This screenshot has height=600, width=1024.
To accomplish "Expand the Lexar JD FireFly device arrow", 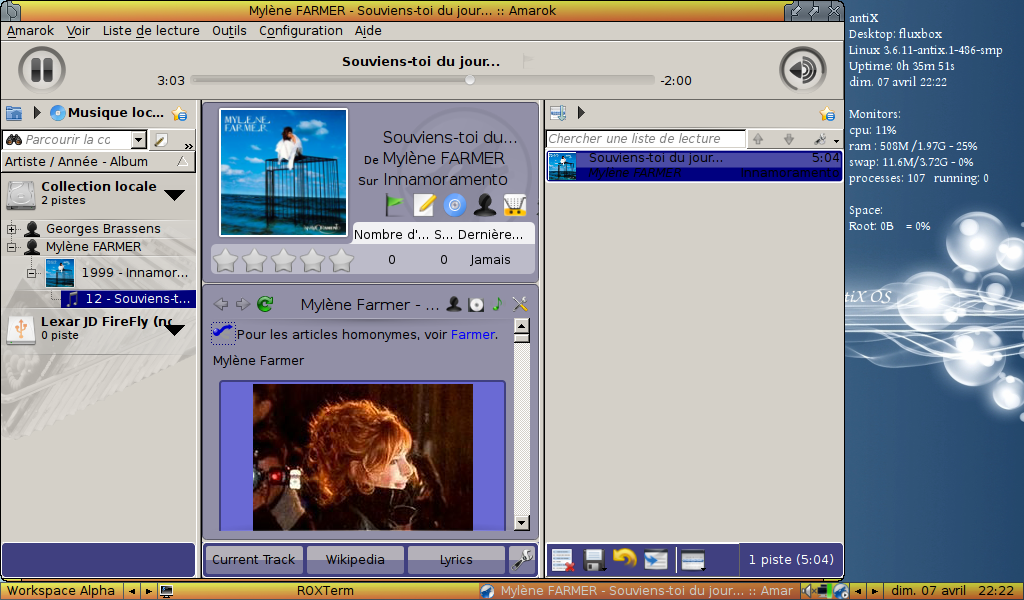I will (x=174, y=330).
